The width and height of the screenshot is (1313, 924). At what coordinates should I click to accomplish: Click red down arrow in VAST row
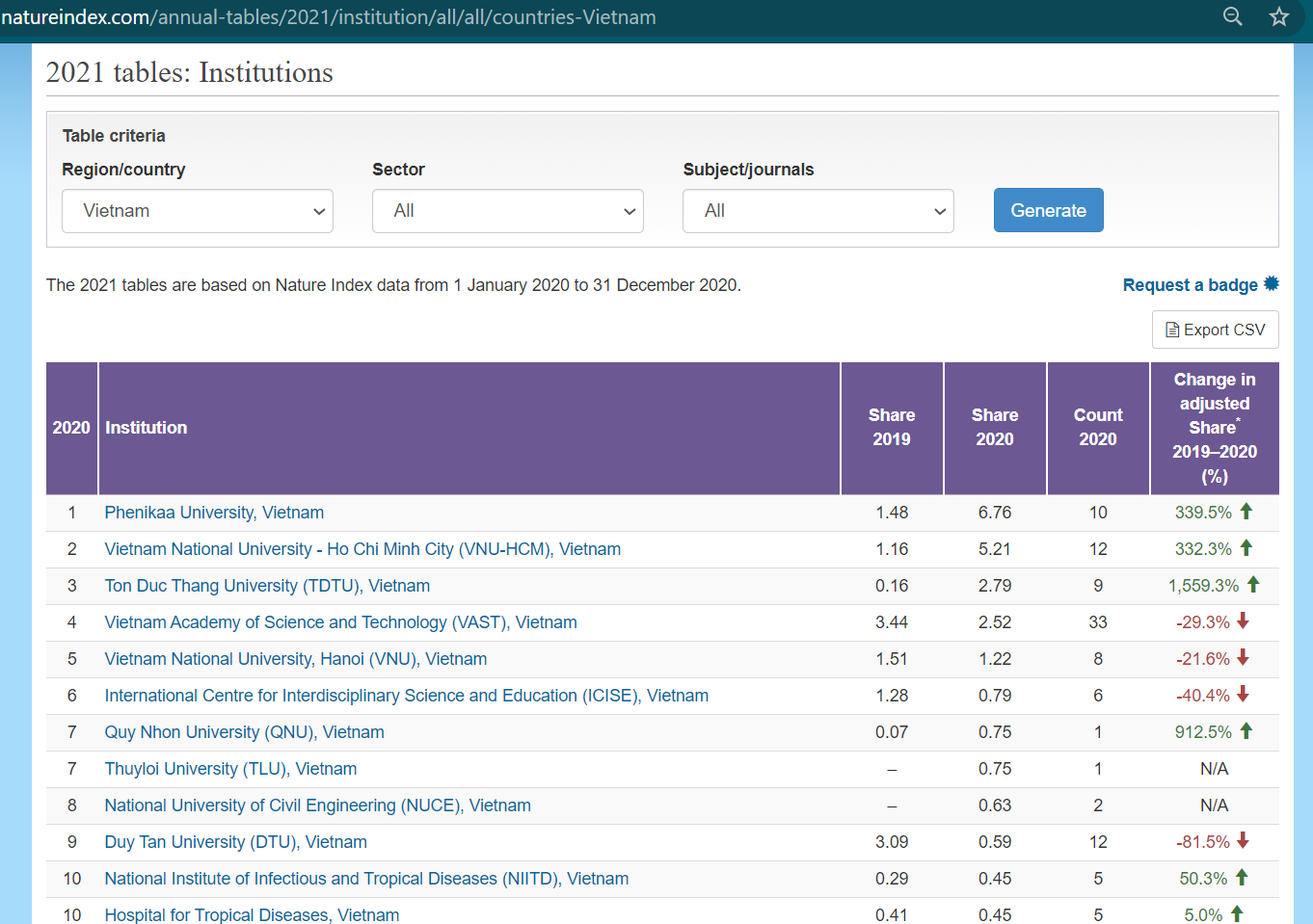(1243, 620)
